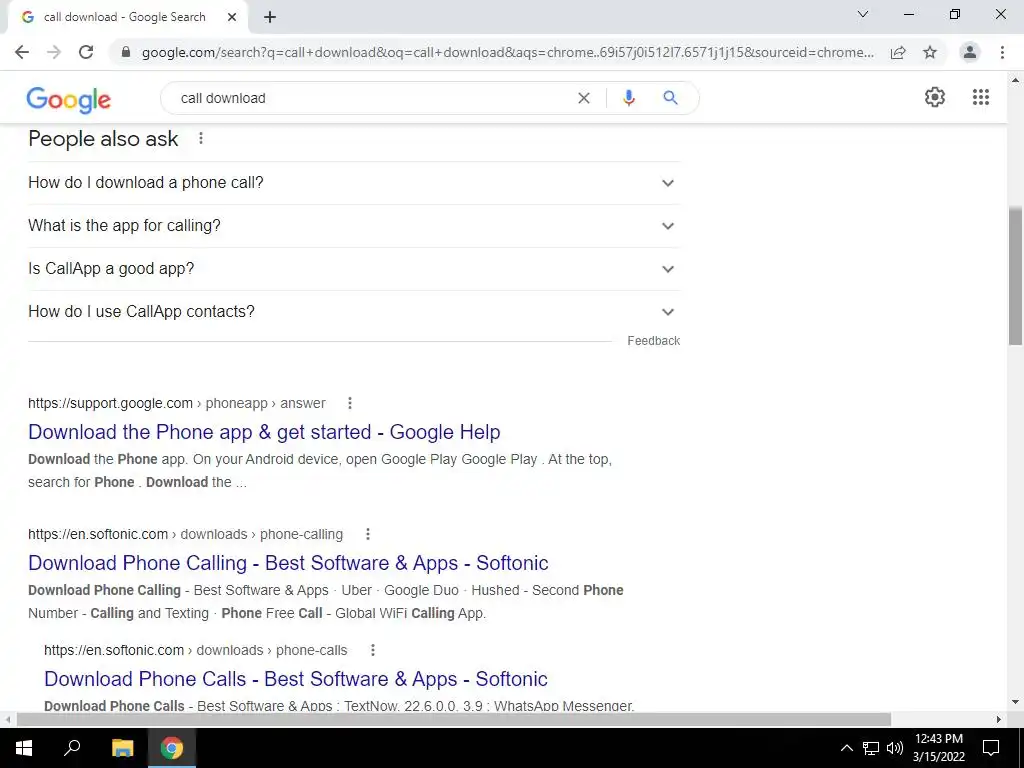Open File Explorer from the taskbar
1024x768 pixels.
click(x=122, y=748)
